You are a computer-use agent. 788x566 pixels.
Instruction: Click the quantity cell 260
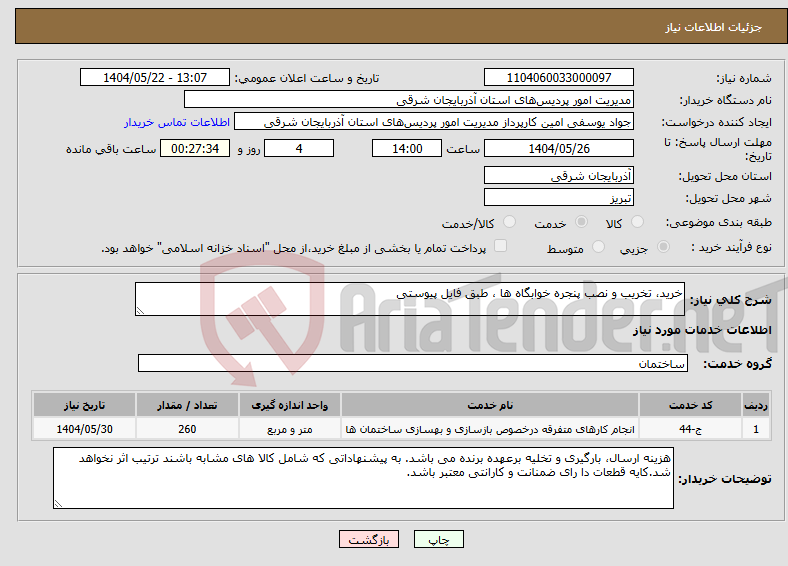click(187, 429)
